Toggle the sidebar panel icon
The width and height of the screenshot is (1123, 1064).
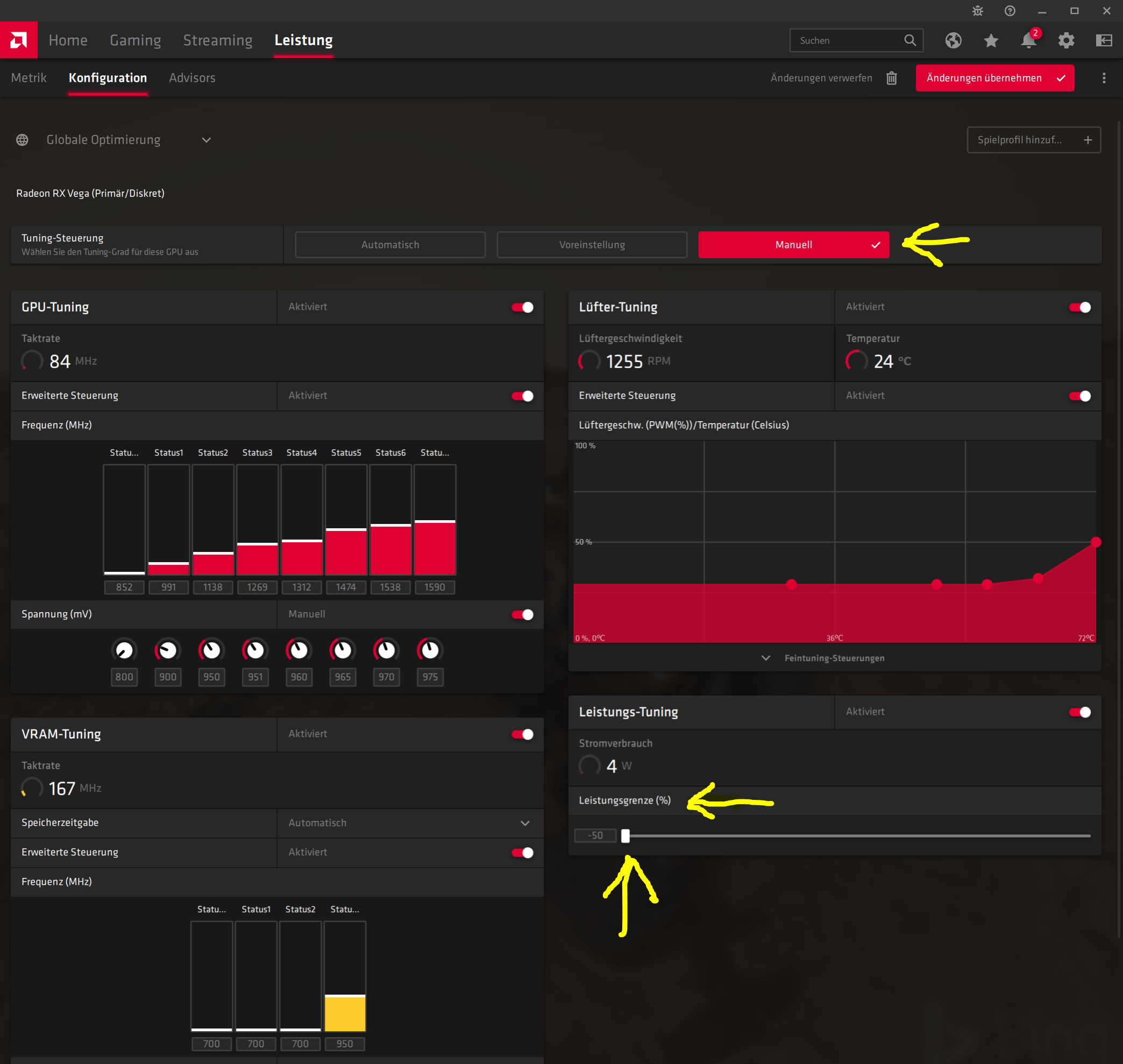pyautogui.click(x=1104, y=40)
